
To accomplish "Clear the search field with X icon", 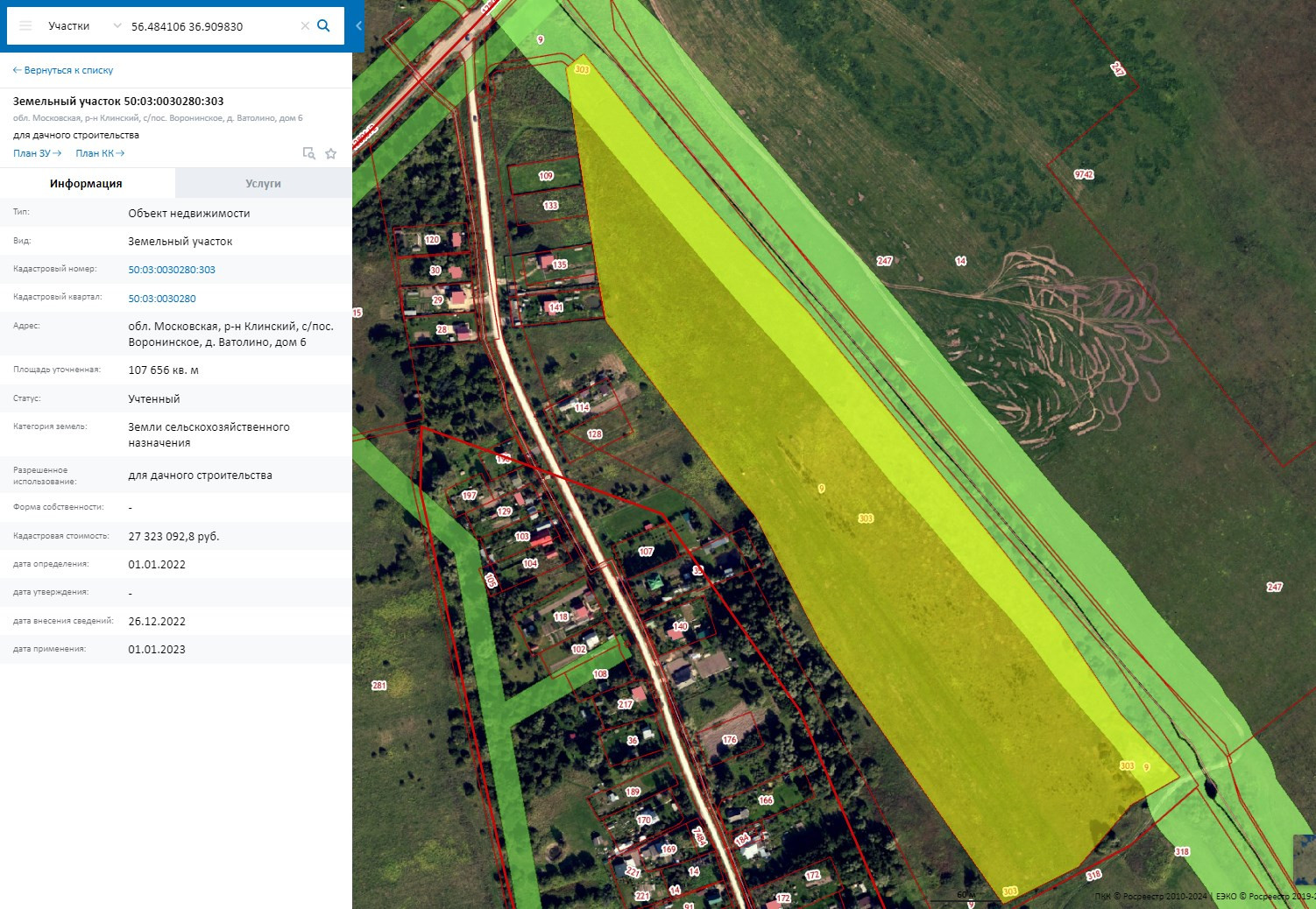I will pos(305,26).
